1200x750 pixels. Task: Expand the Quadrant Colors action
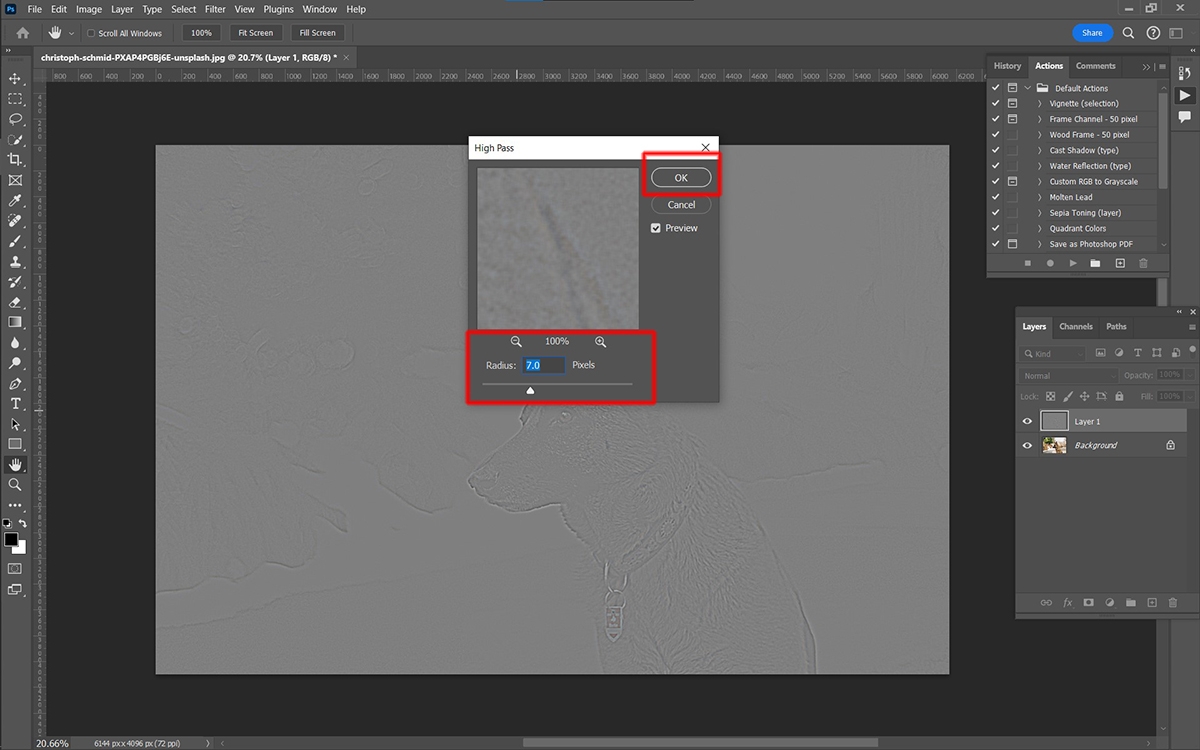[1040, 229]
